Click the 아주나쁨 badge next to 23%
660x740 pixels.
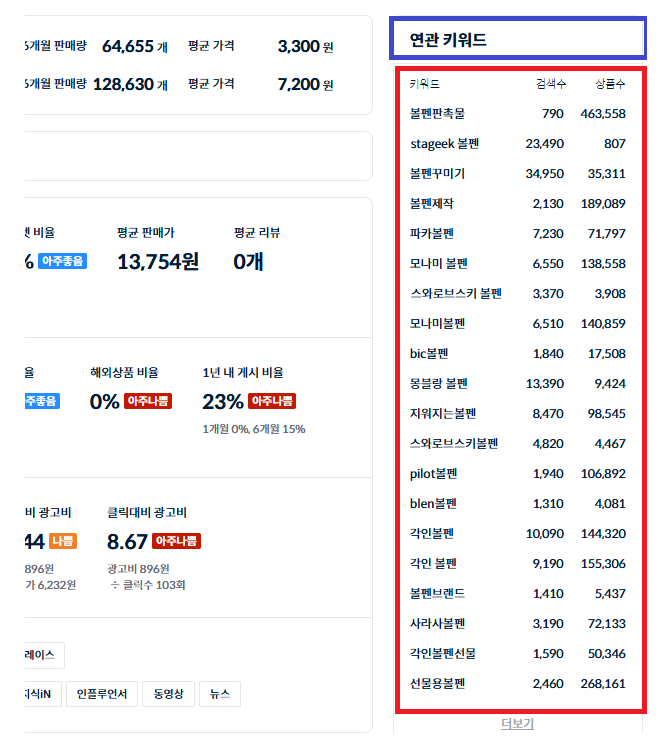(x=272, y=401)
